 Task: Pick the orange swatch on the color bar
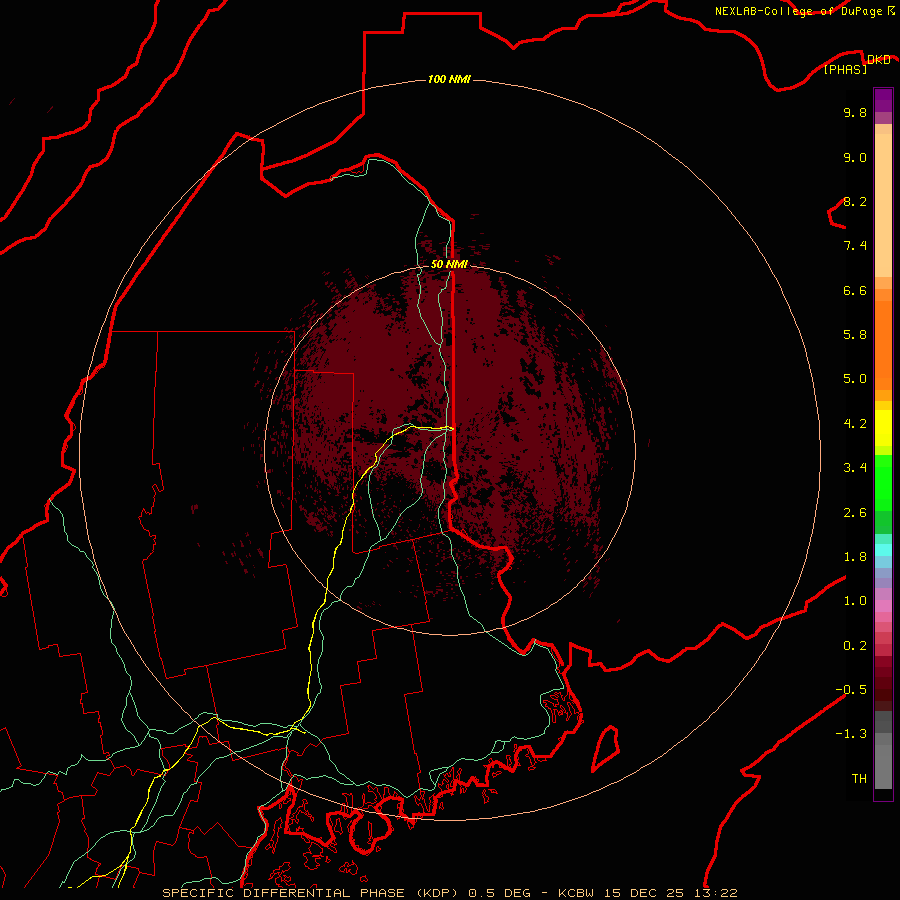[883, 346]
